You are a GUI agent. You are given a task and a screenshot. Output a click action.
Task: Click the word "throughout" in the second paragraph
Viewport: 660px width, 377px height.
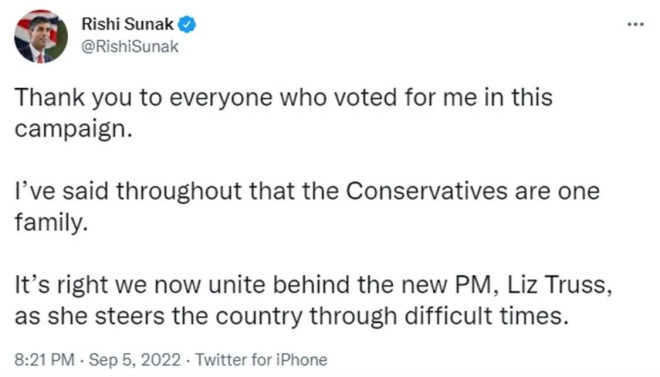179,191
